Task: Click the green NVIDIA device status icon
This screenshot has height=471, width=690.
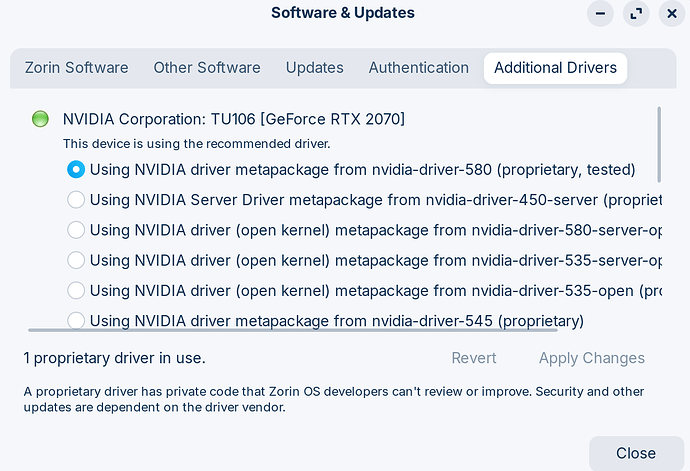Action: click(40, 120)
